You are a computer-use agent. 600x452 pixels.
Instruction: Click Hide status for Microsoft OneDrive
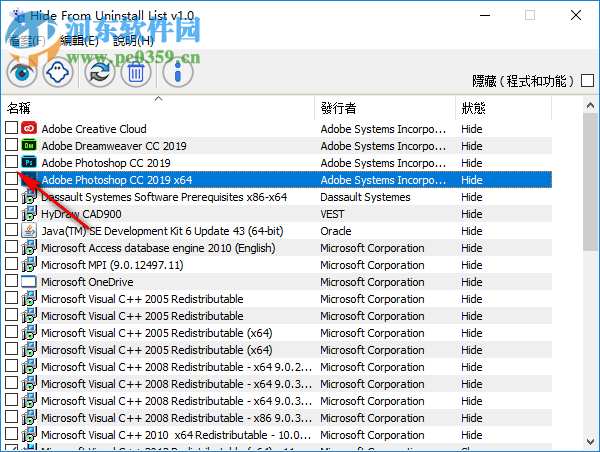pyautogui.click(x=471, y=282)
